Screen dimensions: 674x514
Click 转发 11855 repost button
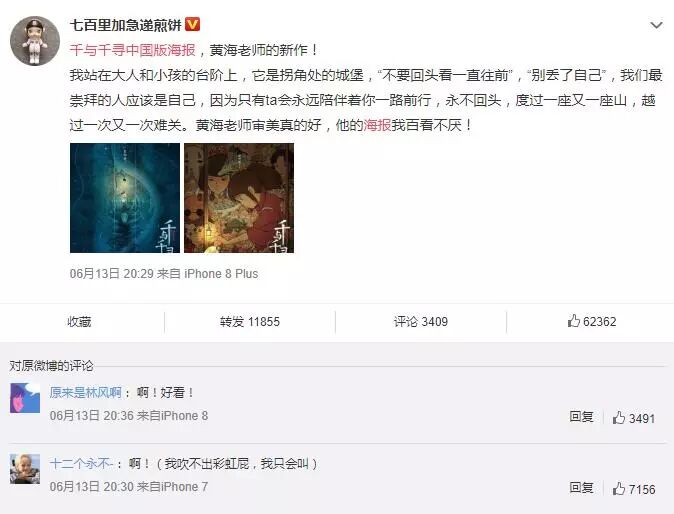point(250,321)
